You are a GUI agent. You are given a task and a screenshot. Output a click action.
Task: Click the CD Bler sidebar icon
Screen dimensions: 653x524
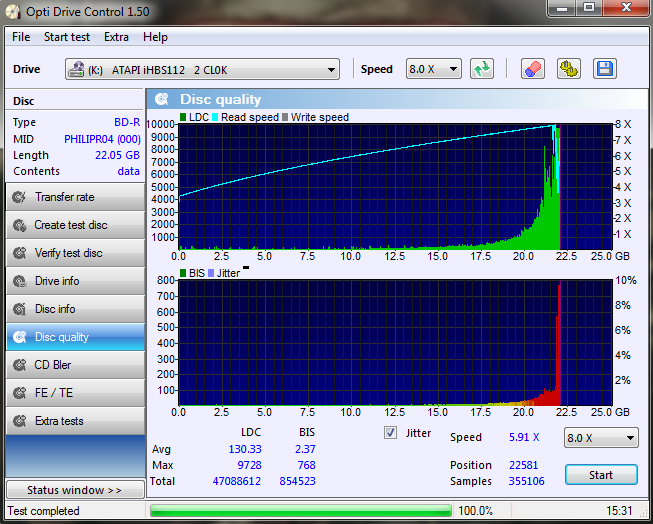pyautogui.click(x=19, y=365)
